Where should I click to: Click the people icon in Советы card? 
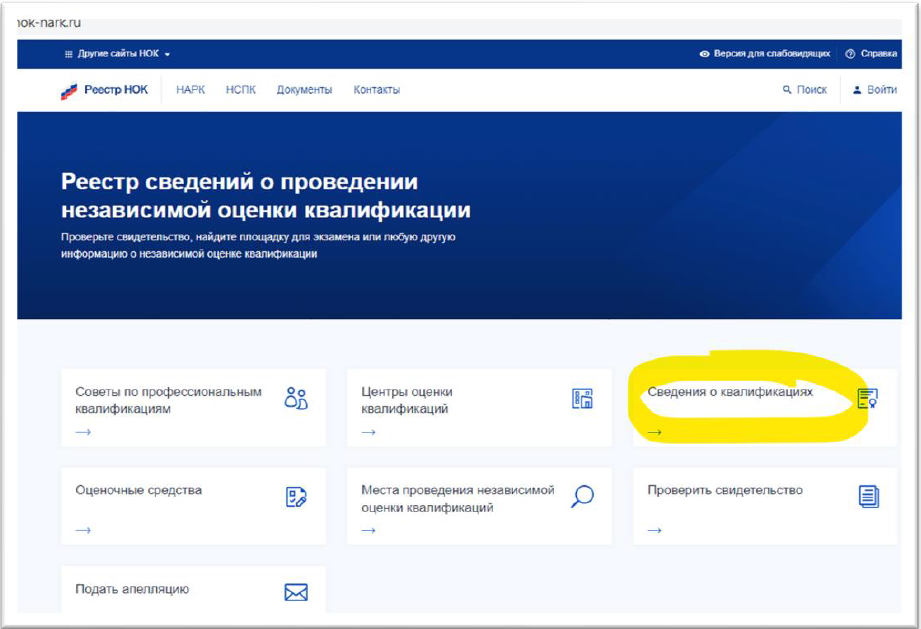[x=295, y=398]
